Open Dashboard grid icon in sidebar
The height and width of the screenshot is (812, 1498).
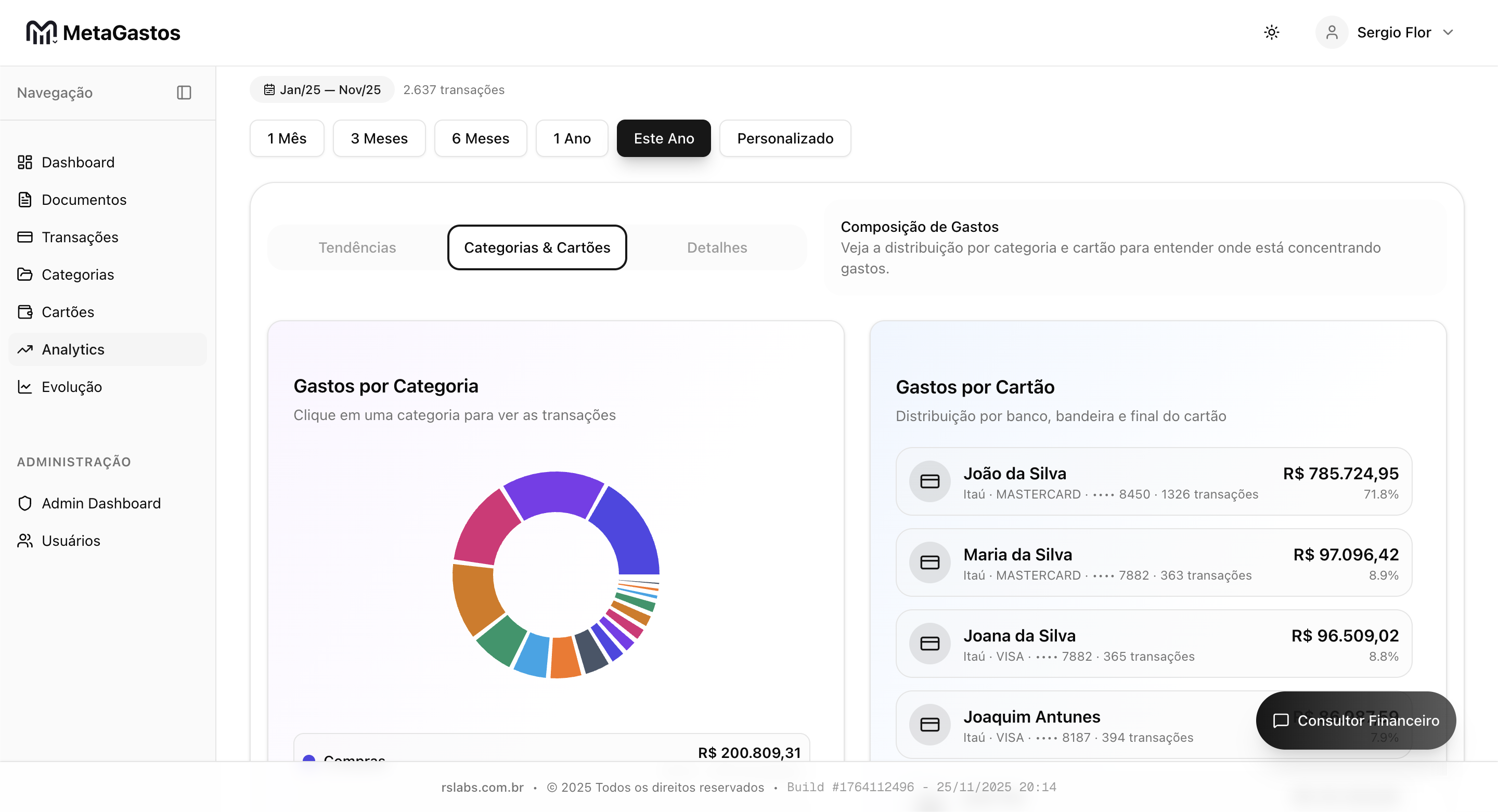(24, 162)
